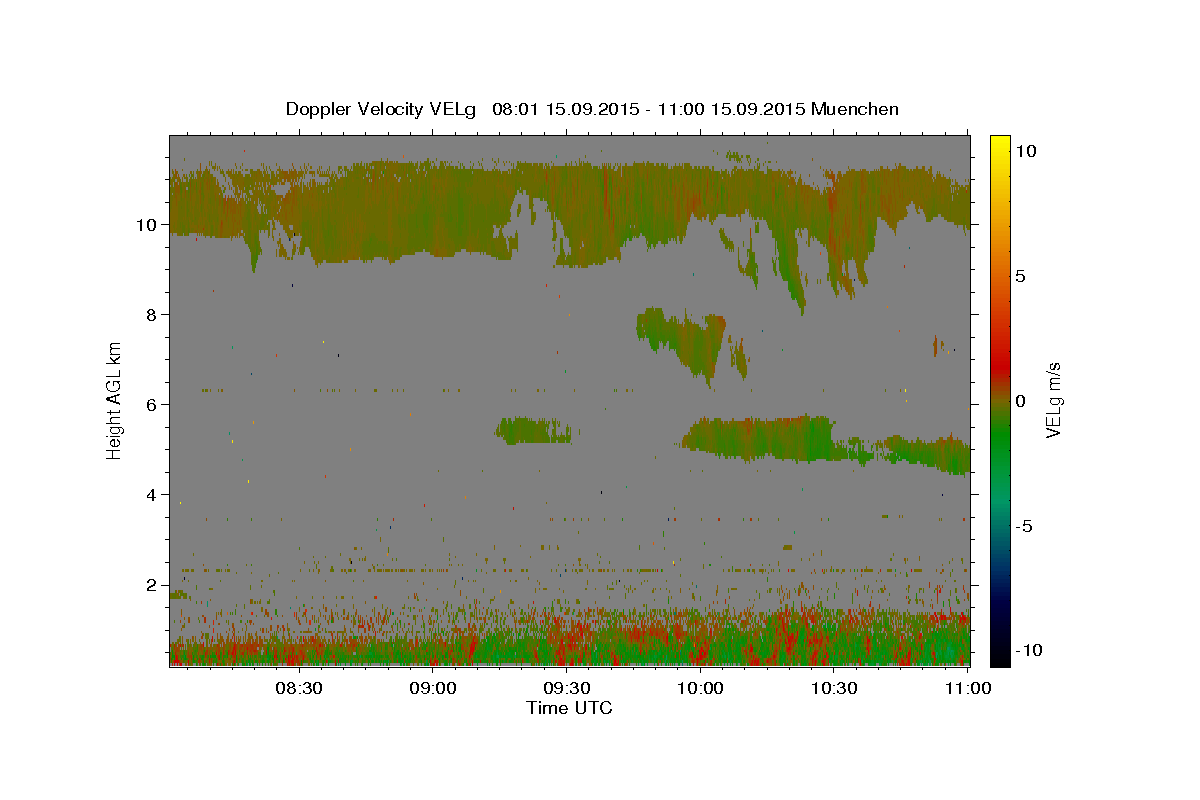Viewport: 1200px width, 800px height.
Task: Click the height axis label 8
Action: [x=153, y=315]
